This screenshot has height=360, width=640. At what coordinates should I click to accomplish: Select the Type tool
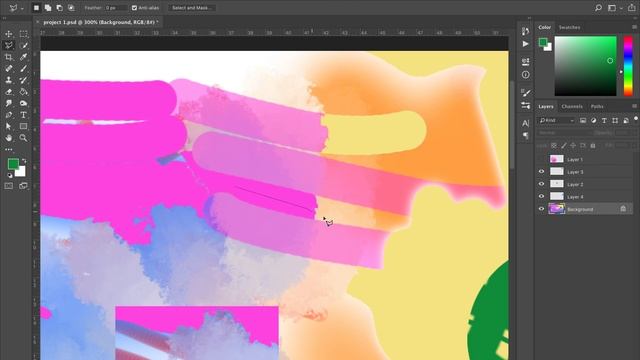[23, 115]
